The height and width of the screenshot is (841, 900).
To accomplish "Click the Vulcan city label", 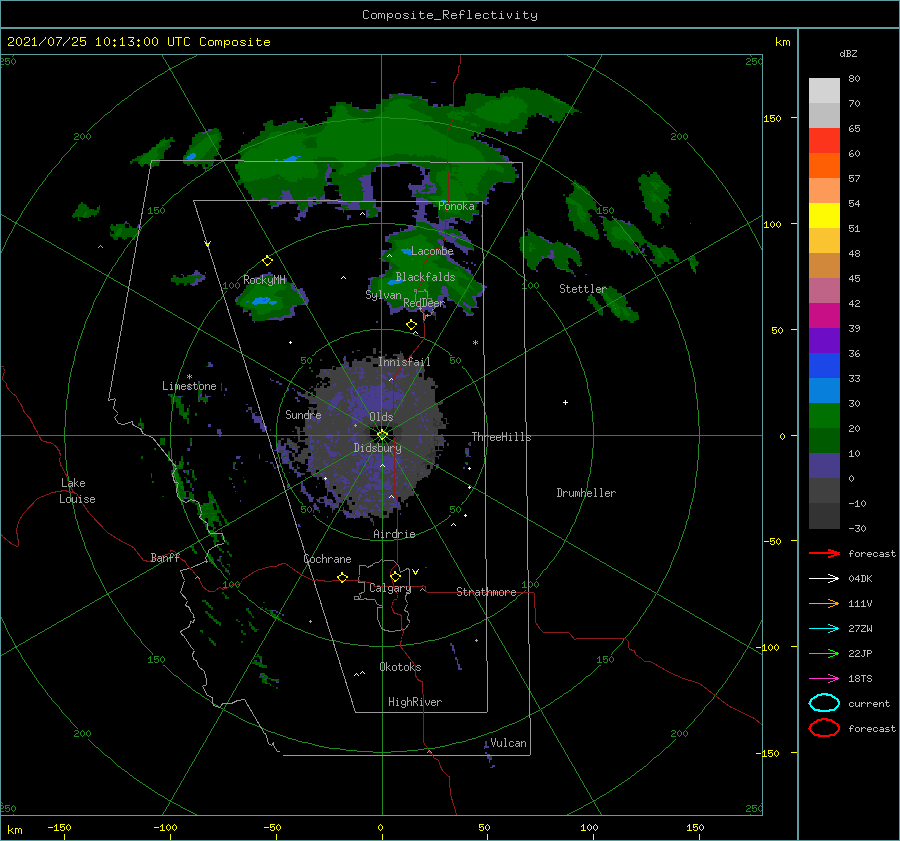I will (x=508, y=743).
